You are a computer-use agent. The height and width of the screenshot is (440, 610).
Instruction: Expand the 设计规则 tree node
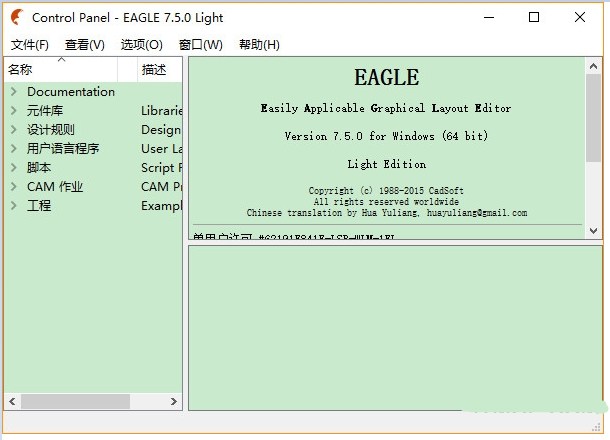pos(14,129)
